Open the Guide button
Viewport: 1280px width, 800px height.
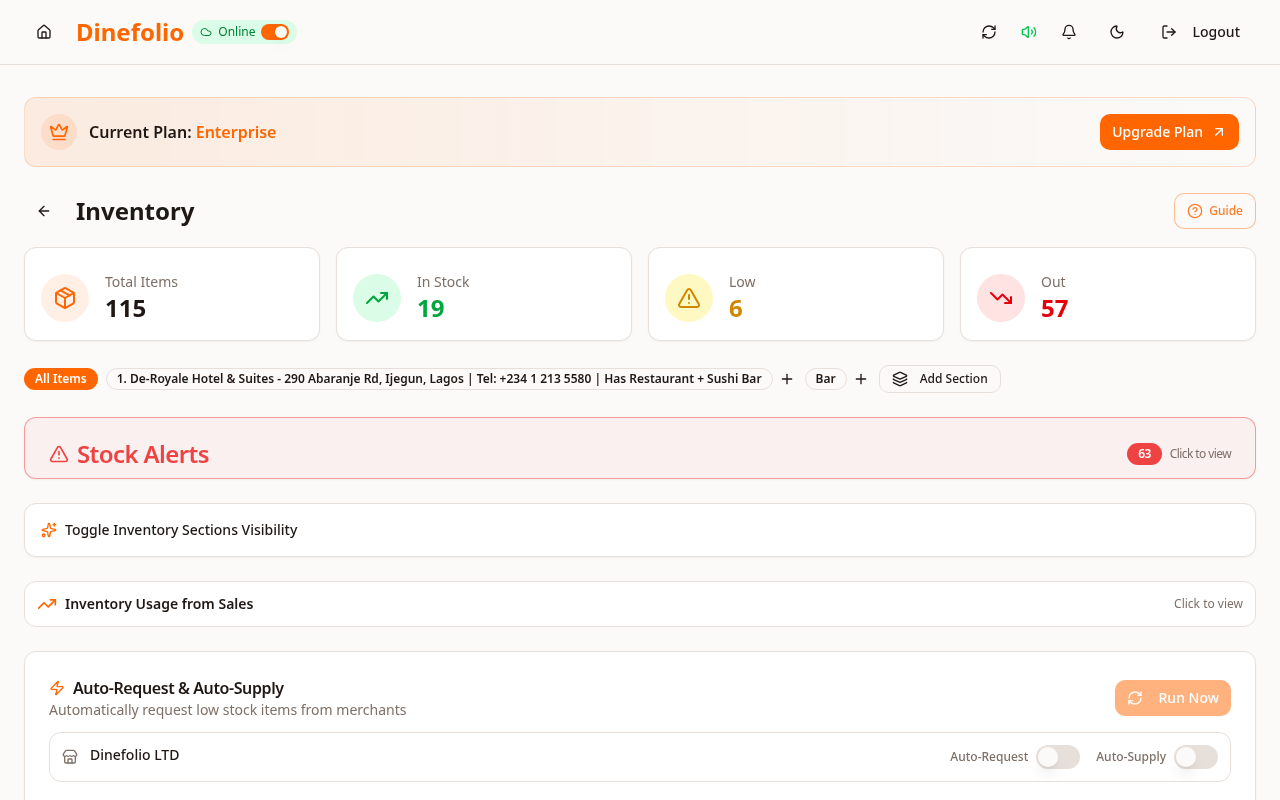(x=1215, y=211)
